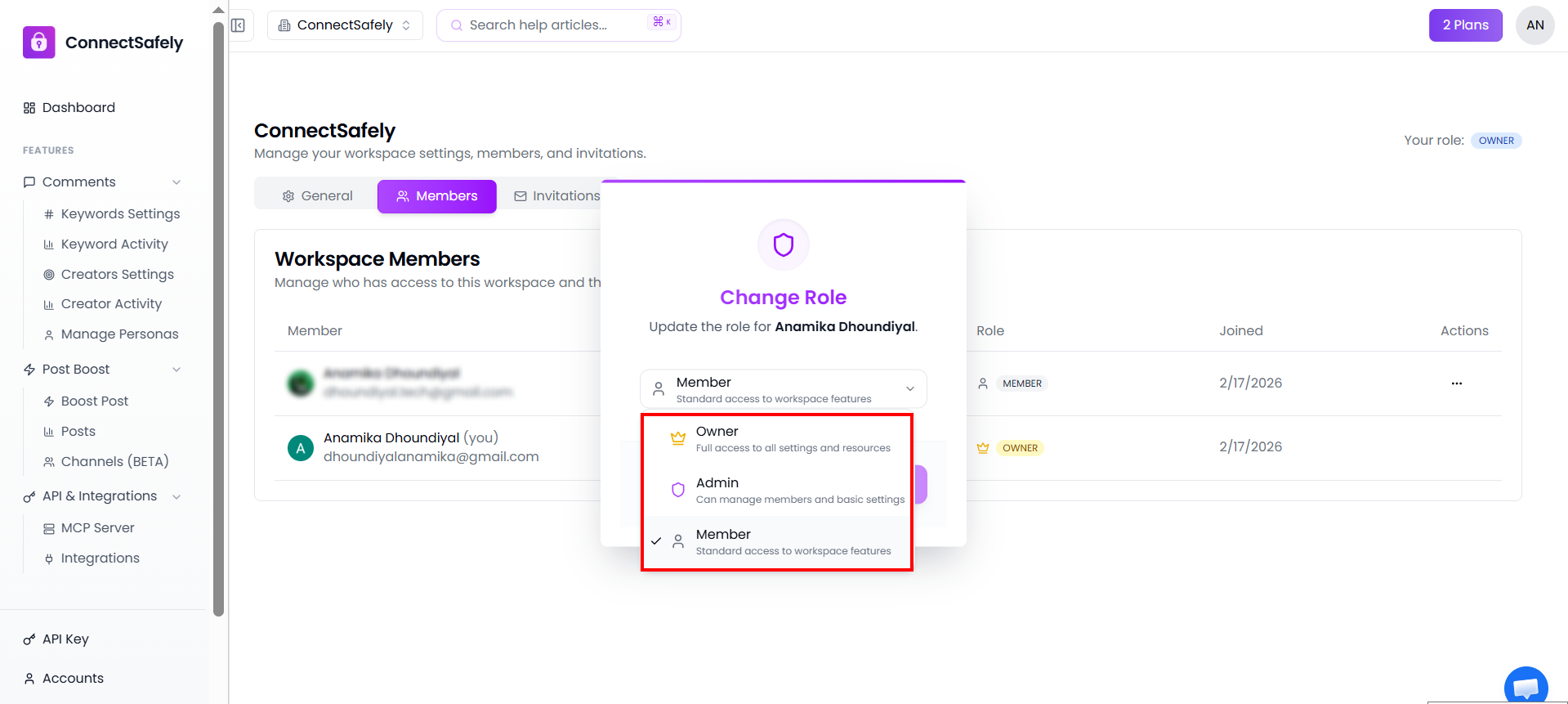1568x704 pixels.
Task: Switch to the Invitations tab
Action: 556,196
